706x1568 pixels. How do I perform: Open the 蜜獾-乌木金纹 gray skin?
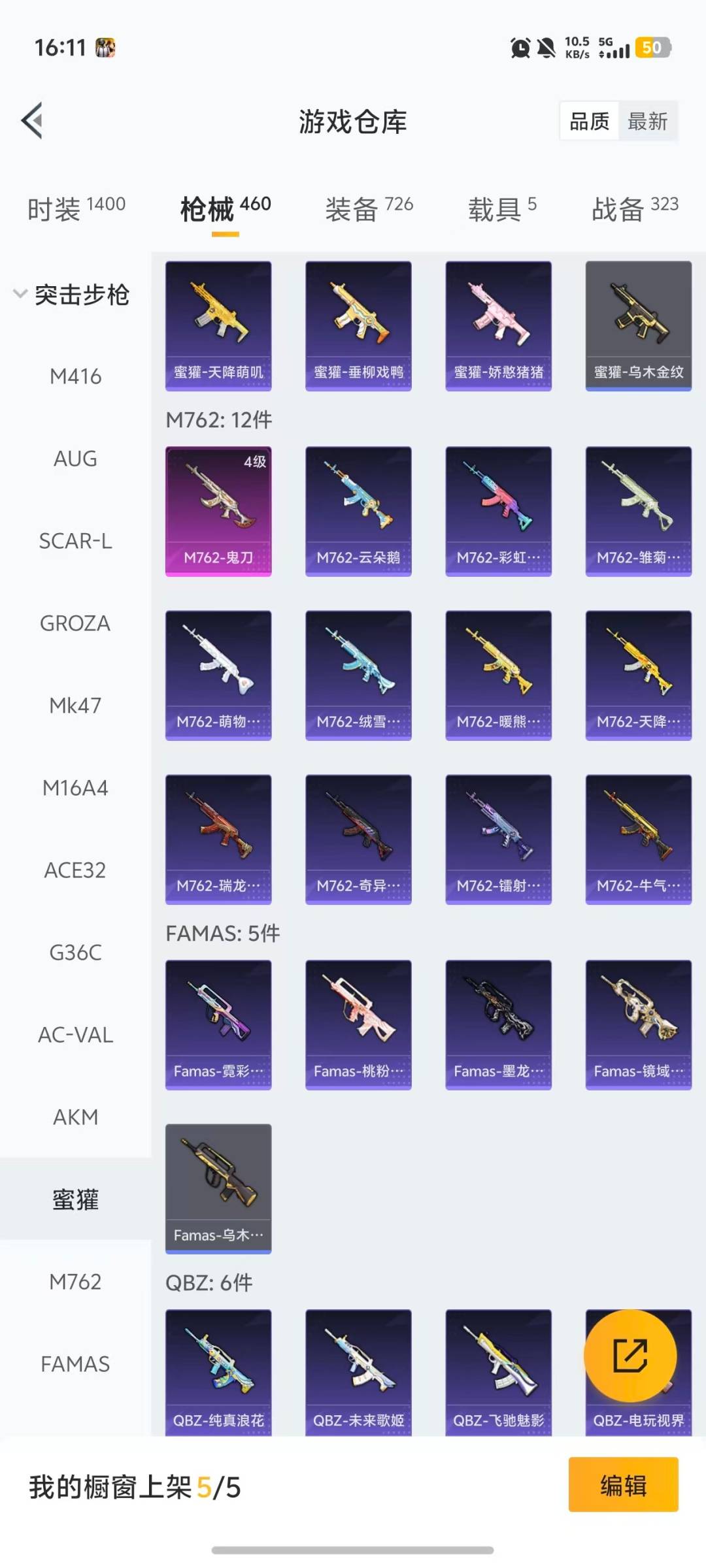click(639, 326)
